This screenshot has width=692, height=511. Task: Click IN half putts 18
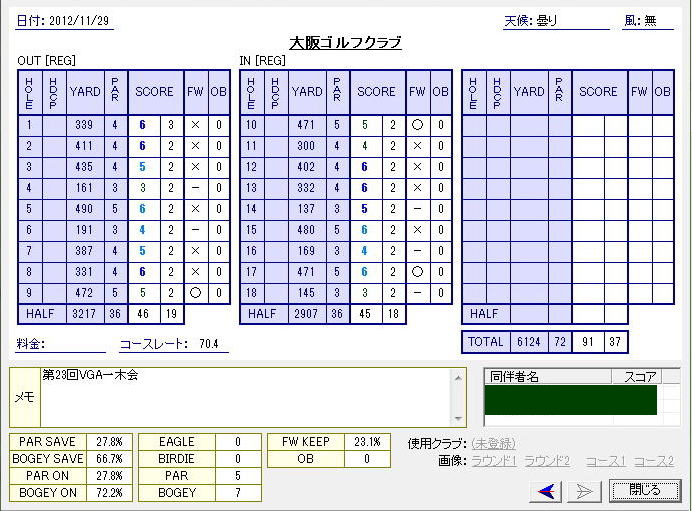(393, 314)
